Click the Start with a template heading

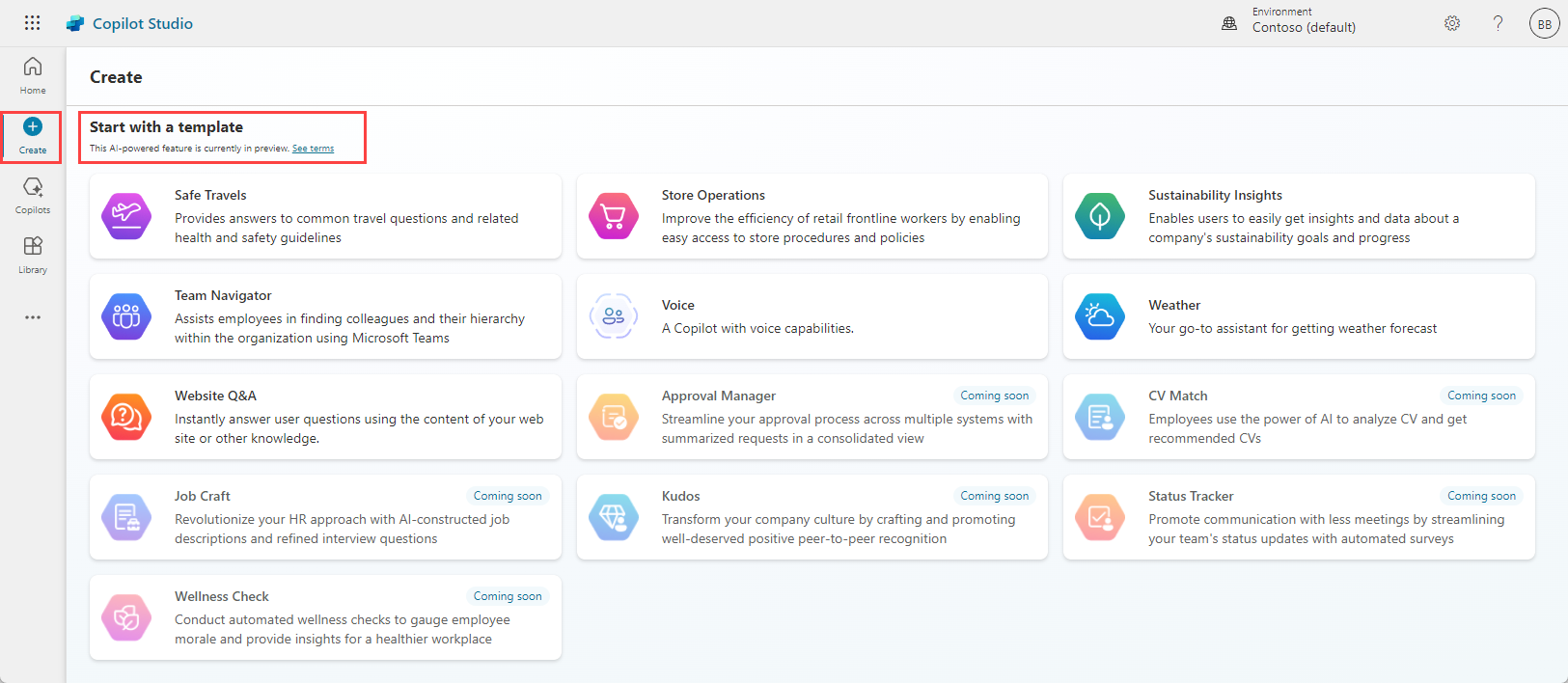166,127
